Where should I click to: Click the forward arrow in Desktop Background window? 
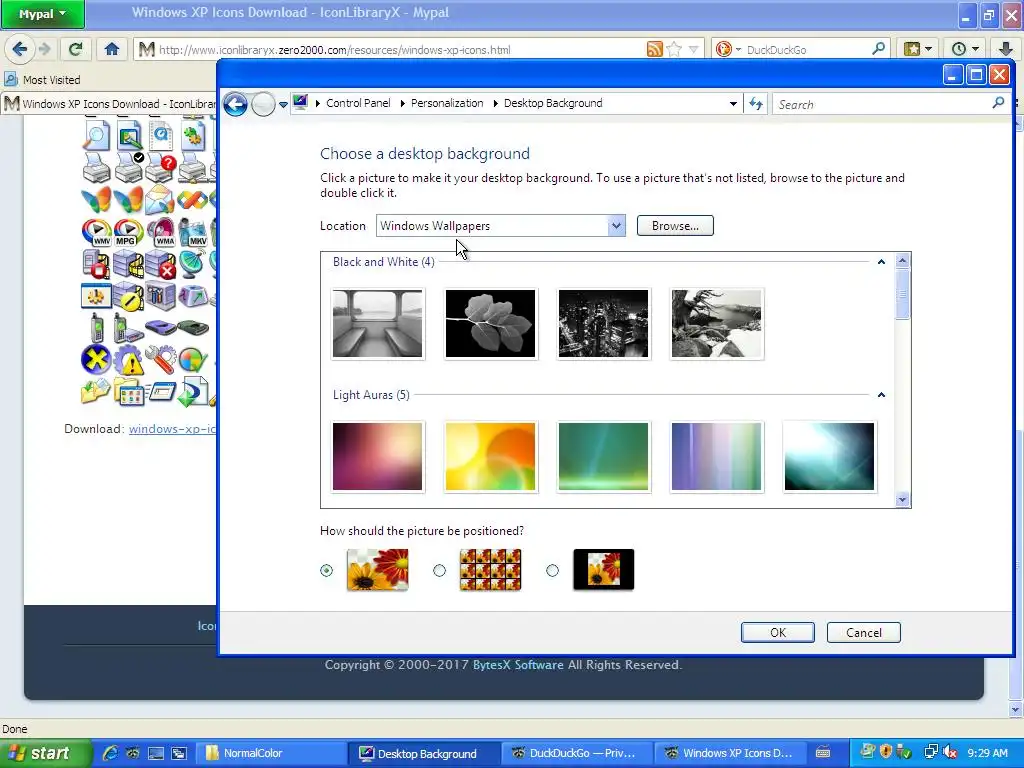(263, 104)
